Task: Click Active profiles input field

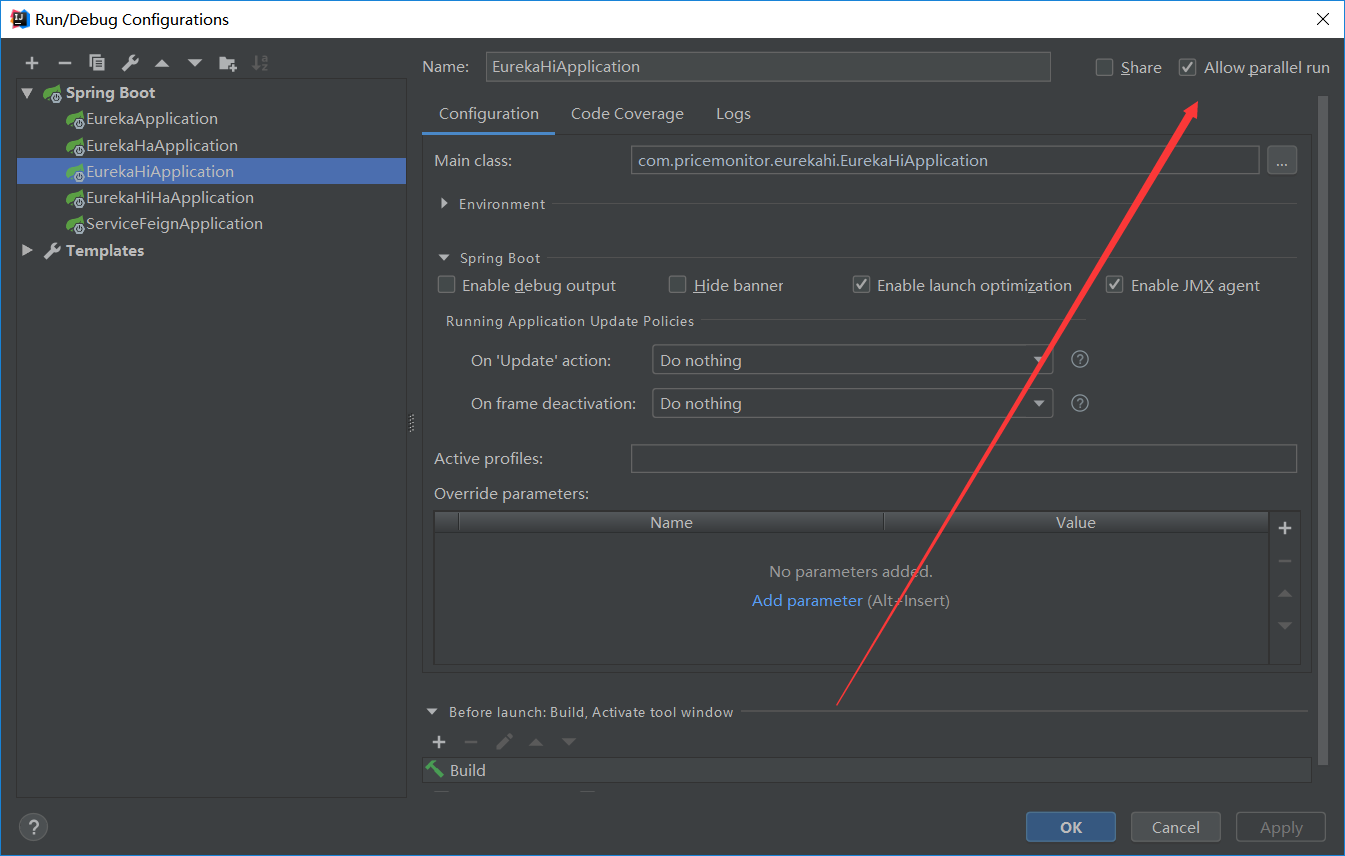Action: pos(964,458)
